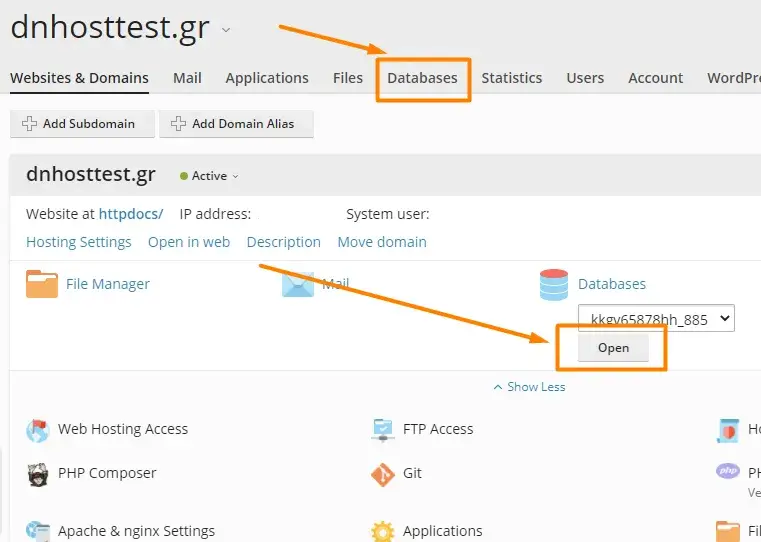
Task: Click the dnhosttest.gr domain name heading
Action: click(91, 175)
